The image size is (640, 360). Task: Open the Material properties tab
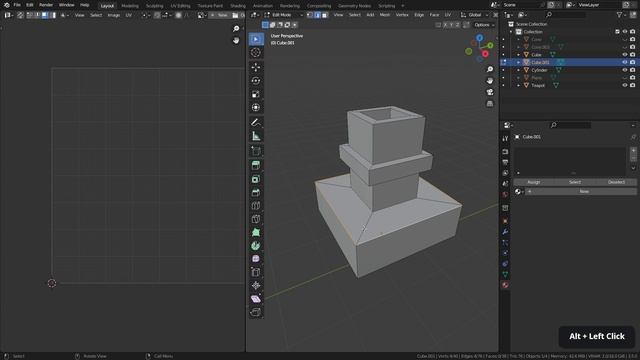tap(505, 285)
